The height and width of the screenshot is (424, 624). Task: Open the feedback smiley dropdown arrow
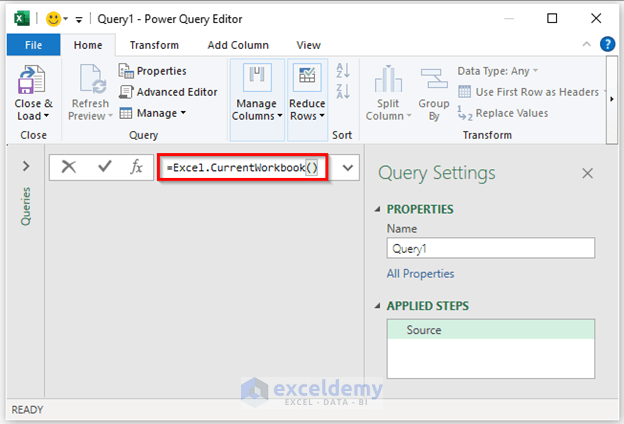(x=65, y=19)
